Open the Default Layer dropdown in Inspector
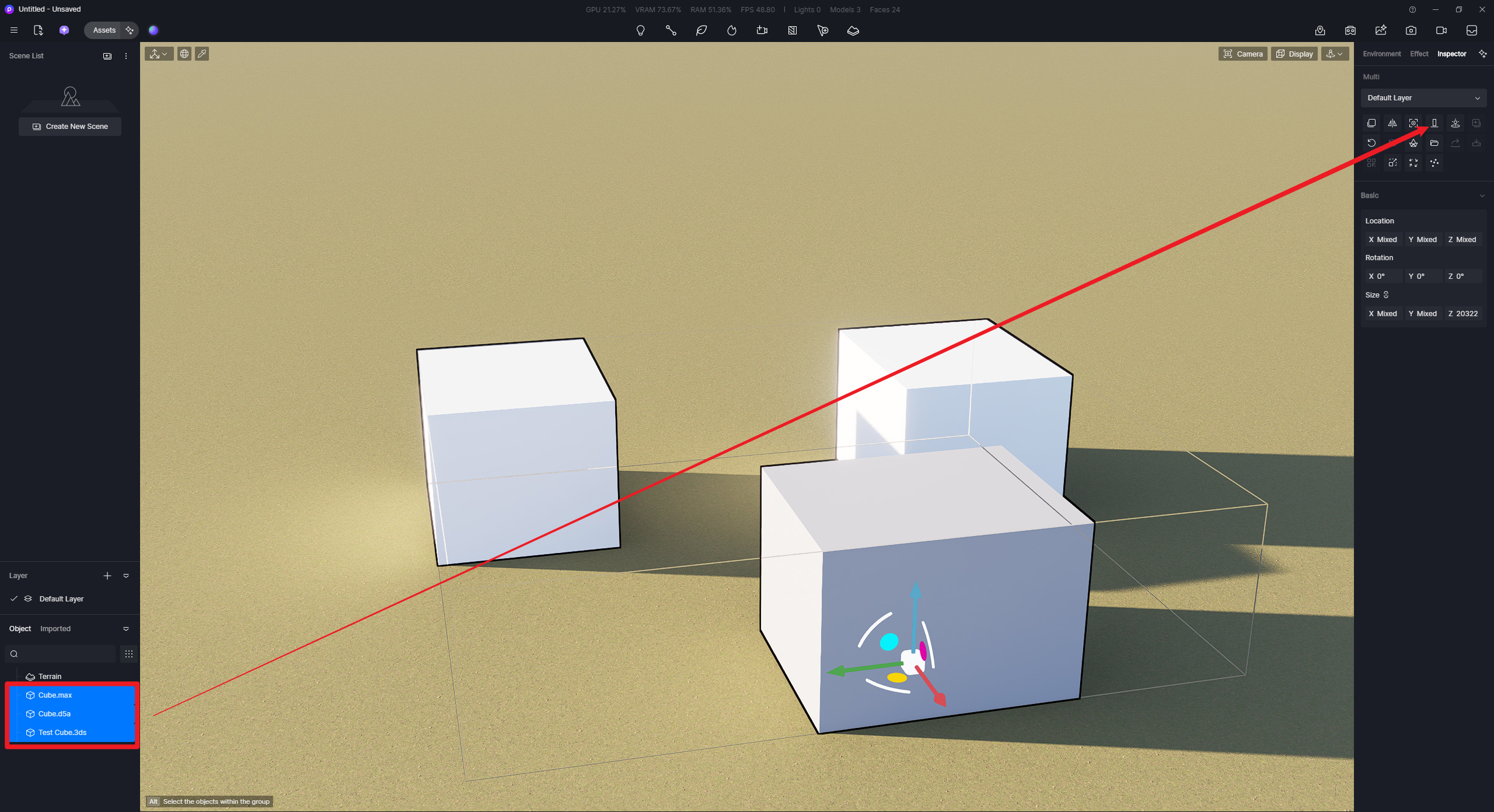Viewport: 1494px width, 812px height. (x=1423, y=98)
